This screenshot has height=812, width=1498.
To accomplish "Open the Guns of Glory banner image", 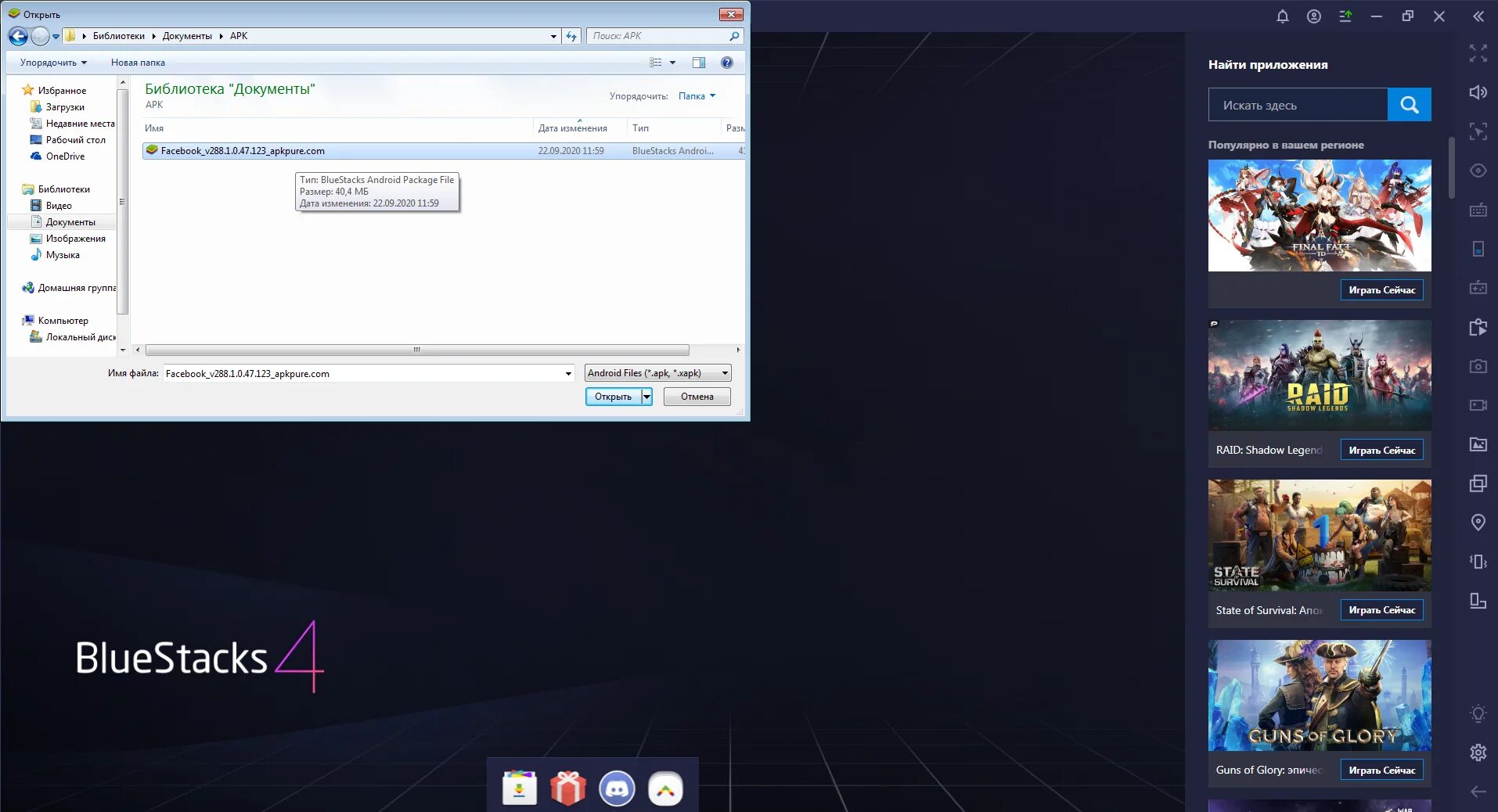I will click(1320, 695).
